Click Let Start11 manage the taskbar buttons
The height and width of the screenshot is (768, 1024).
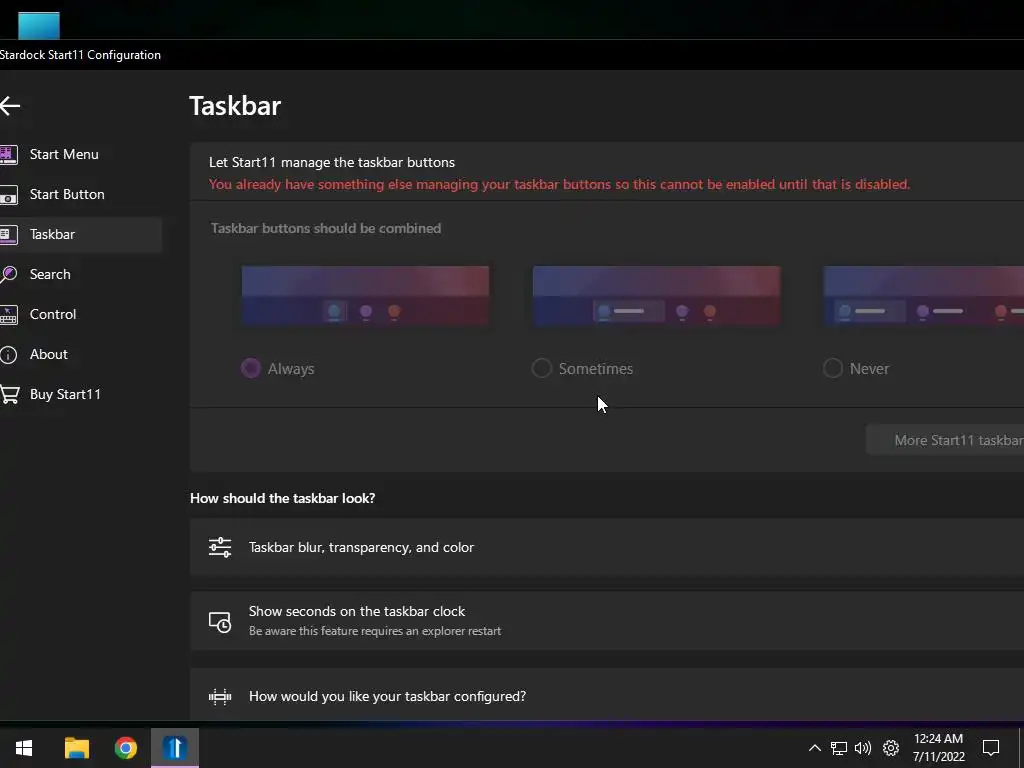pos(332,163)
